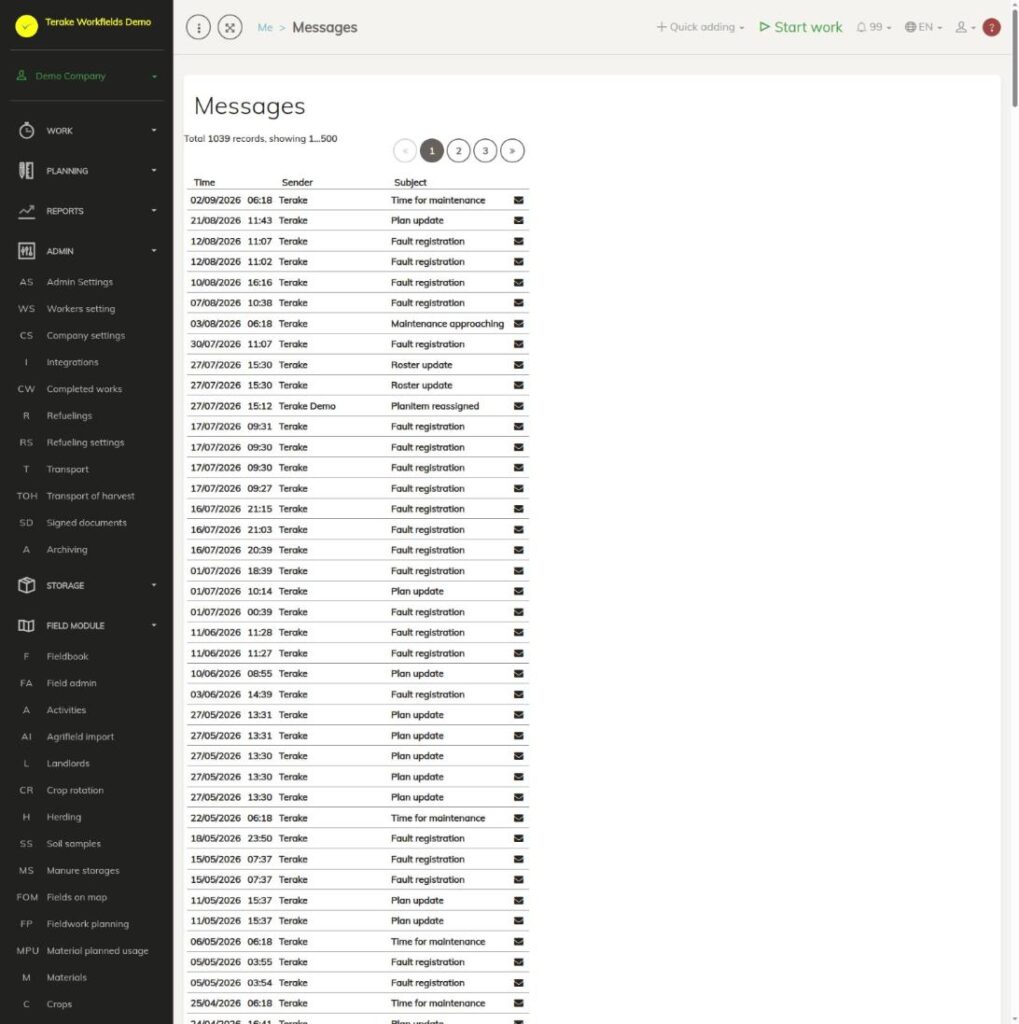
Task: Click previous page arrow button
Action: coord(405,151)
